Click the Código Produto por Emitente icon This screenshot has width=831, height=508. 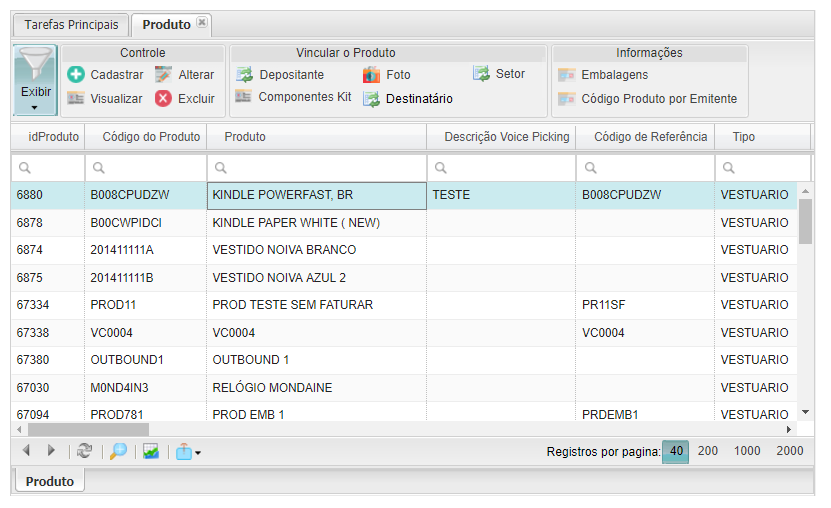(567, 99)
